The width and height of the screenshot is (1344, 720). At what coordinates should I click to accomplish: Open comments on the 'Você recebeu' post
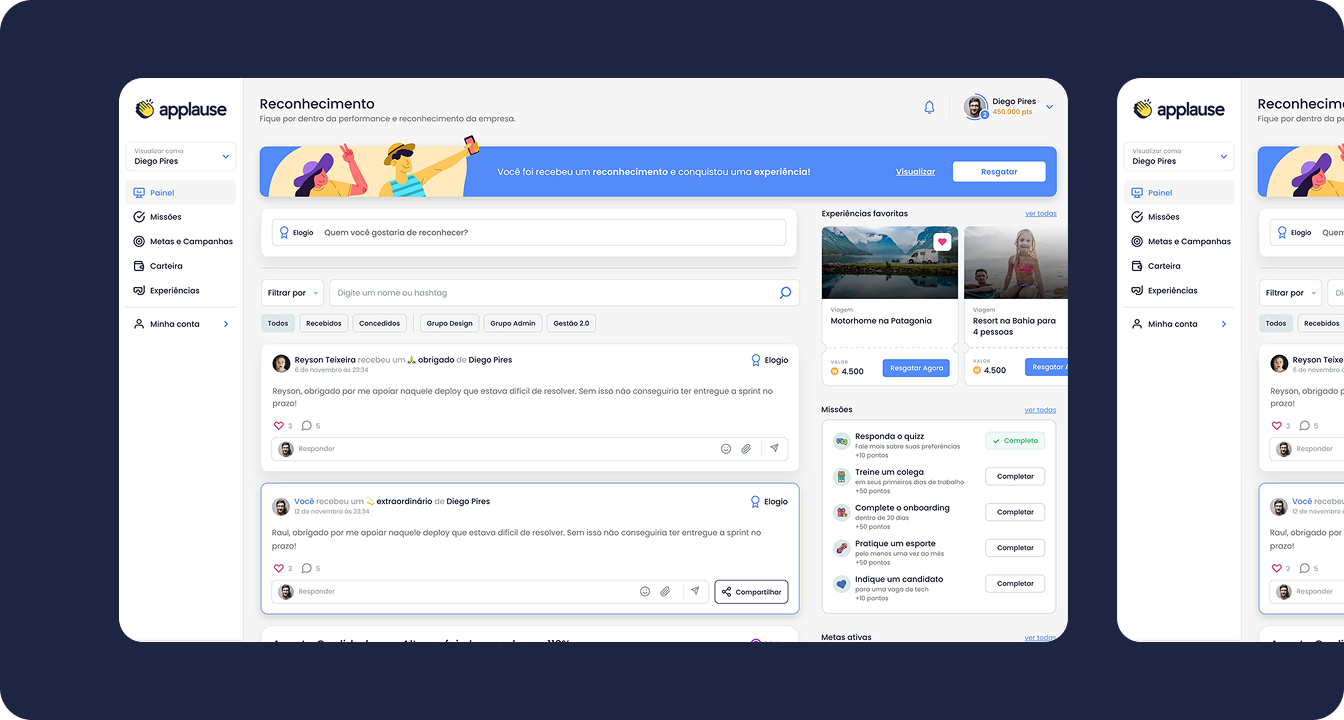point(306,568)
